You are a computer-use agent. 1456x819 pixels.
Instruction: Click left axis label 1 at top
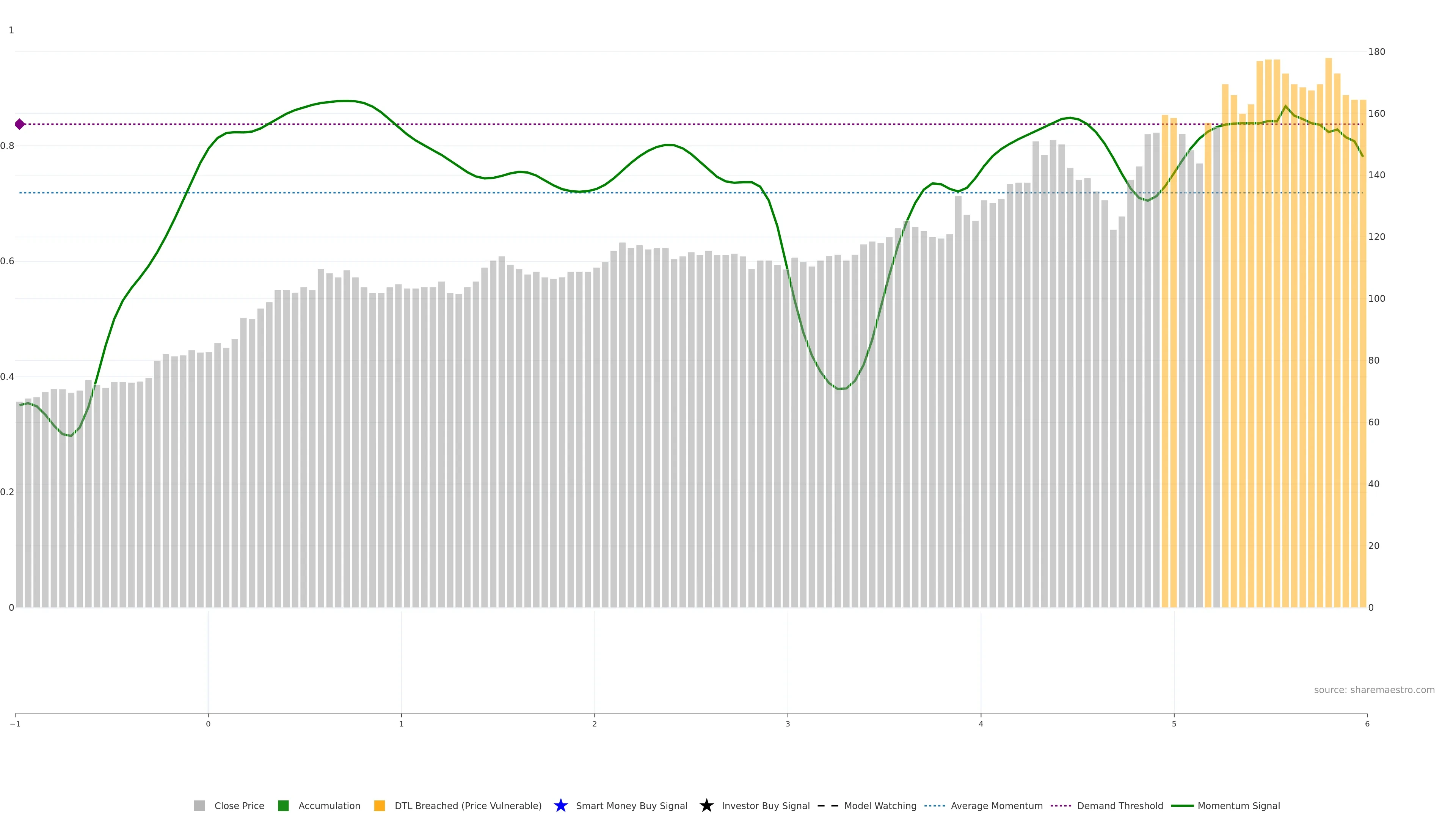coord(11,30)
